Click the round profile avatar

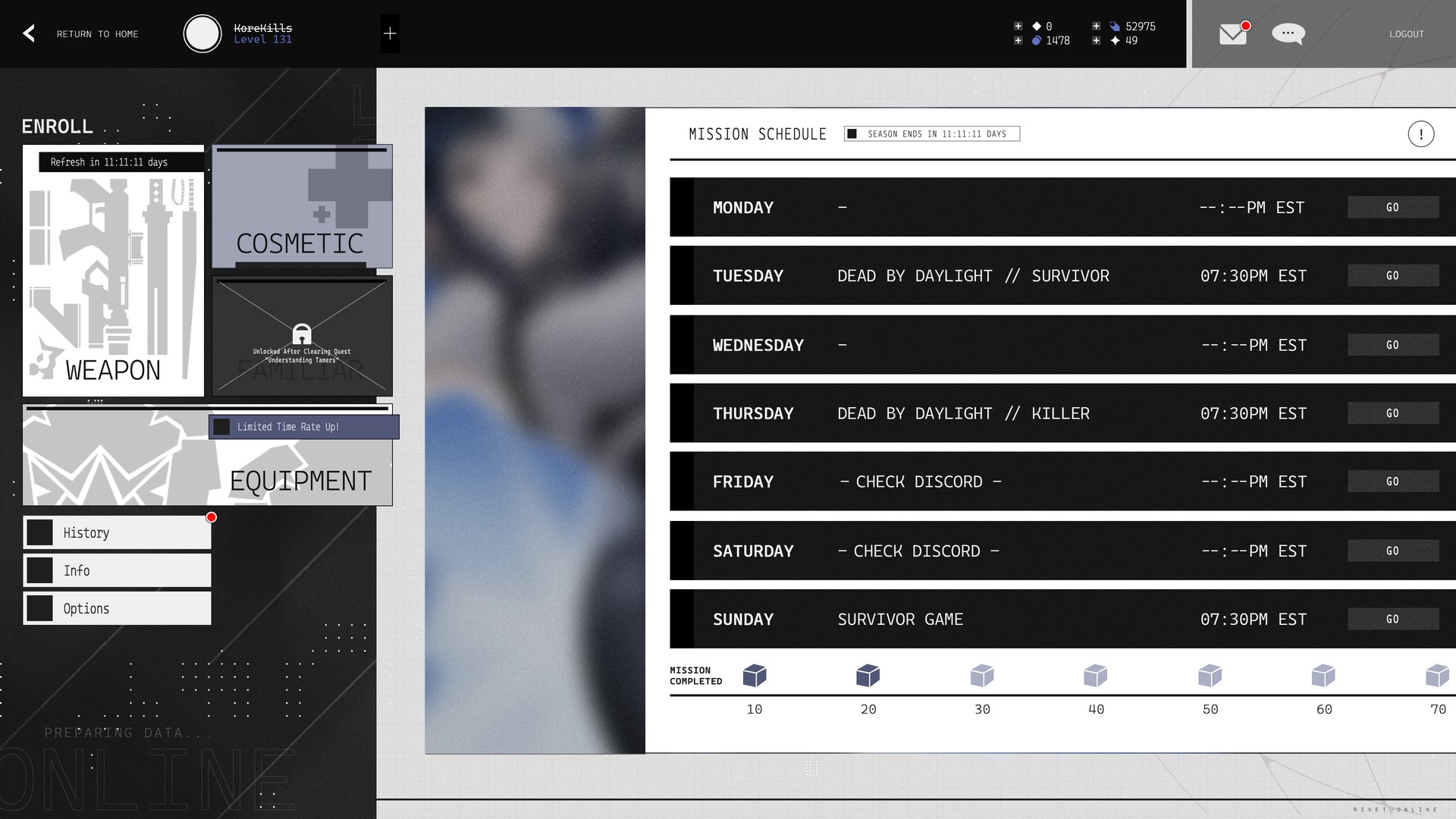pyautogui.click(x=202, y=33)
